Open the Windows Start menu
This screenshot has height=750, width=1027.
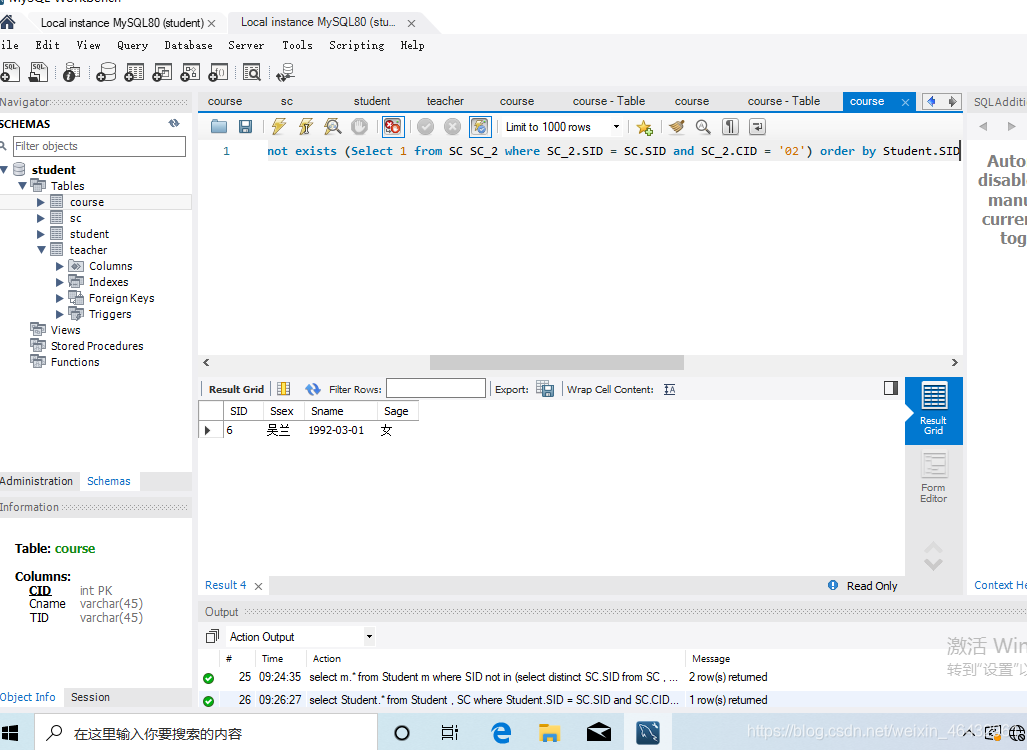pyautogui.click(x=10, y=732)
